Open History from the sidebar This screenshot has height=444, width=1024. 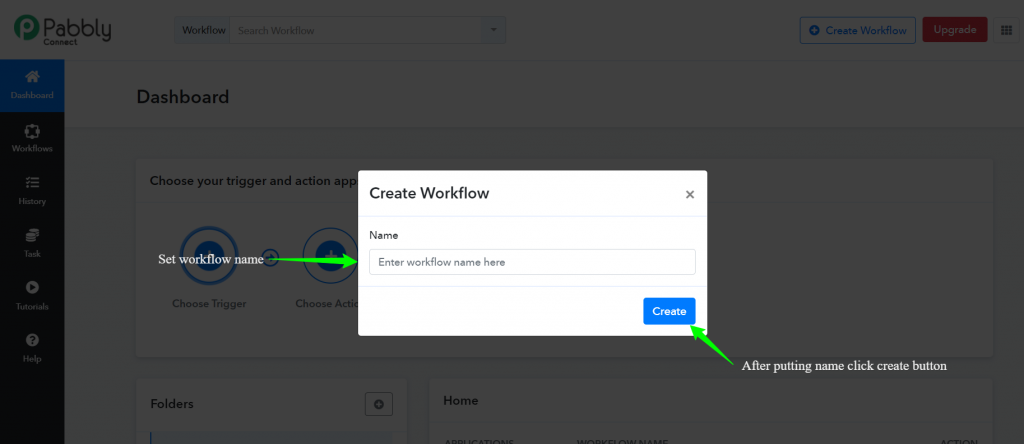point(32,191)
